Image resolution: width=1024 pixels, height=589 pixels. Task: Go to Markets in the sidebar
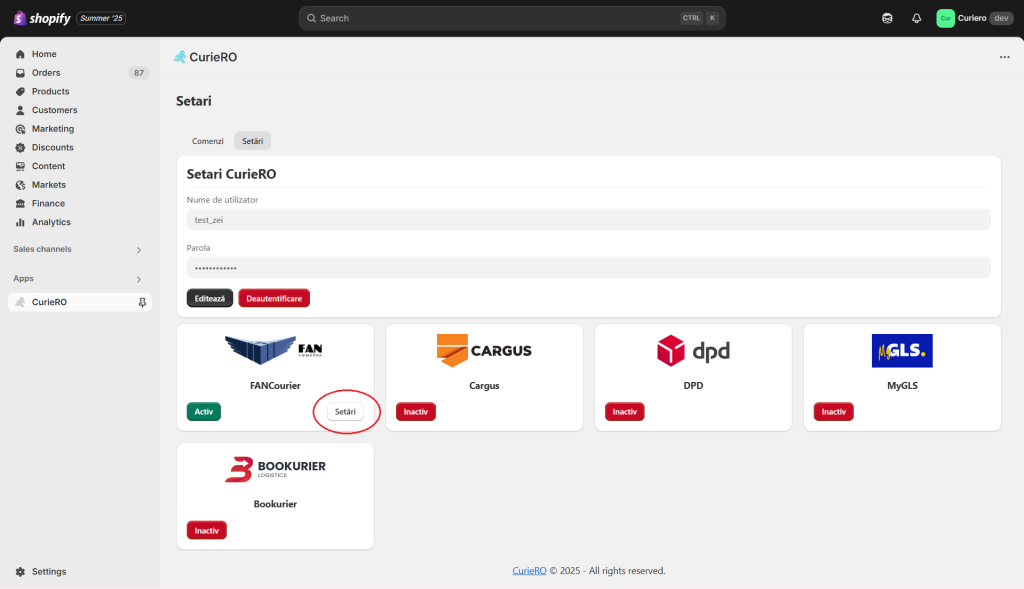pos(49,185)
